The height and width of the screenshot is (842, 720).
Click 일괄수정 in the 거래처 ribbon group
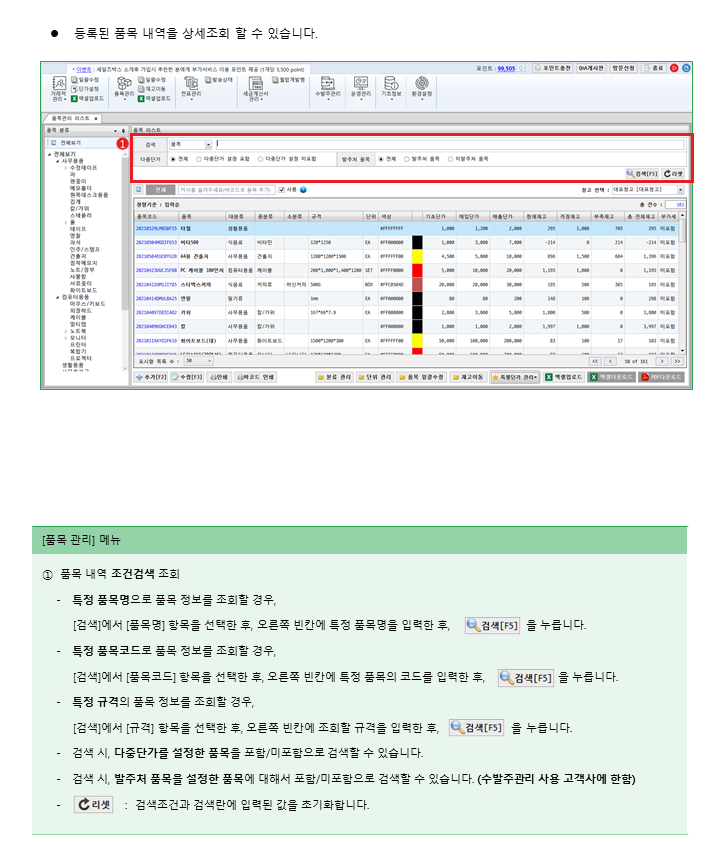click(x=85, y=80)
